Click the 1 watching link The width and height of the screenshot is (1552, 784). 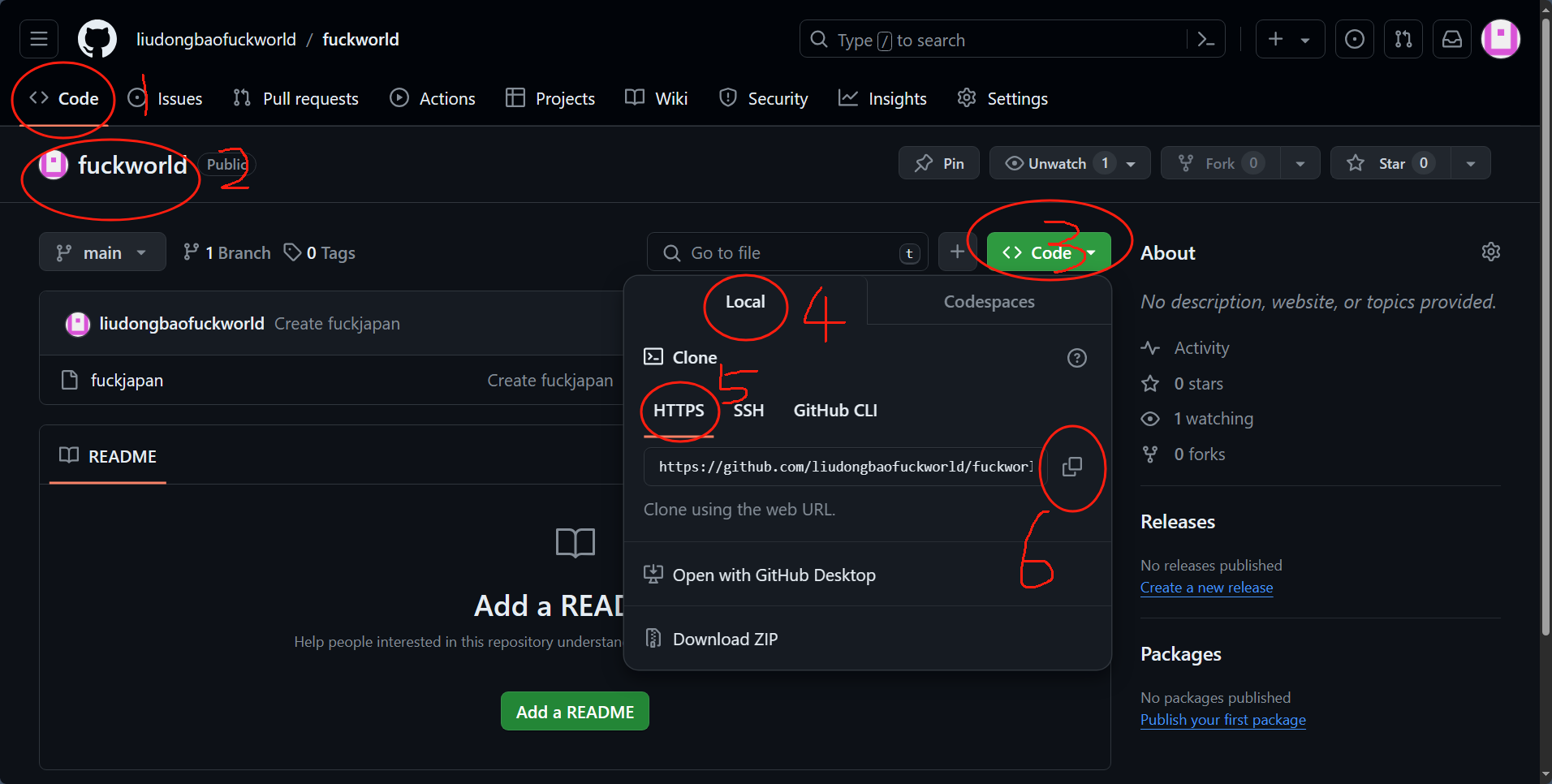coord(1197,418)
